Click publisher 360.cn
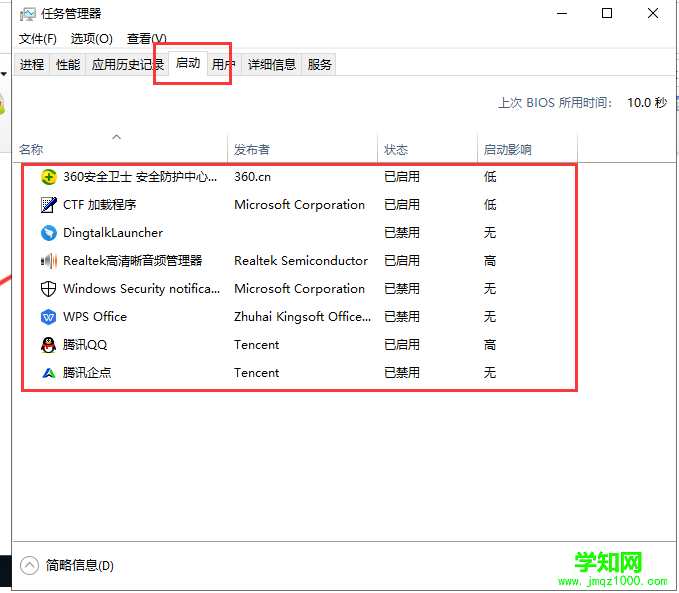679x593 pixels. pyautogui.click(x=252, y=177)
